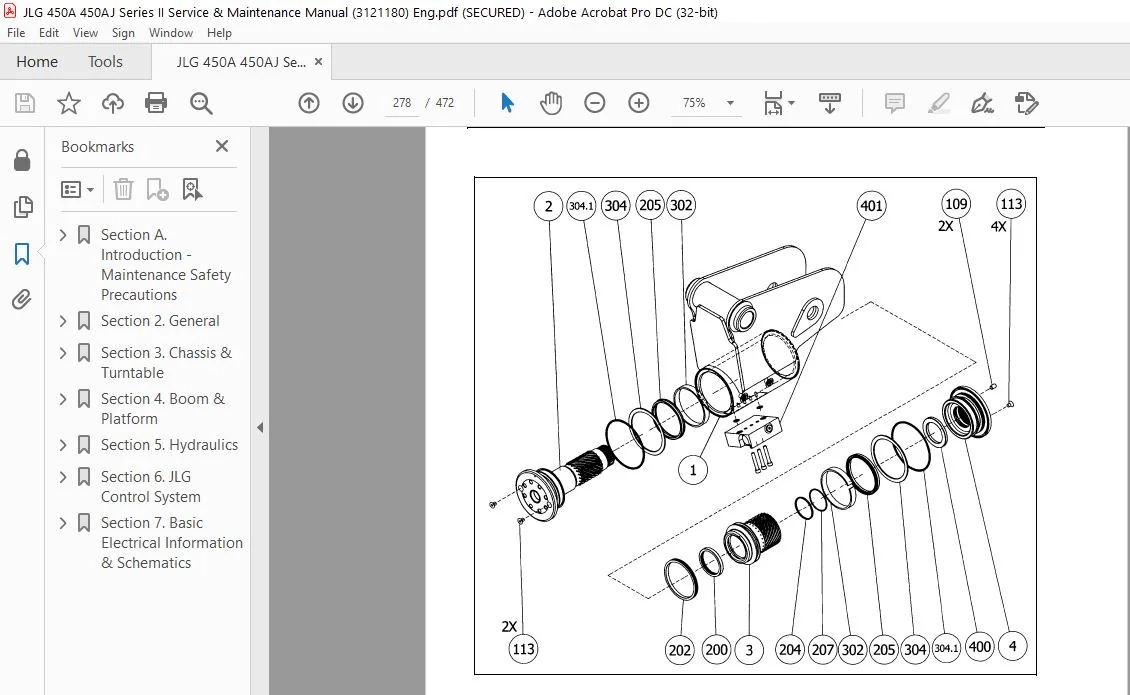This screenshot has height=695, width=1130.
Task: Delete selected bookmark trash icon
Action: click(123, 189)
